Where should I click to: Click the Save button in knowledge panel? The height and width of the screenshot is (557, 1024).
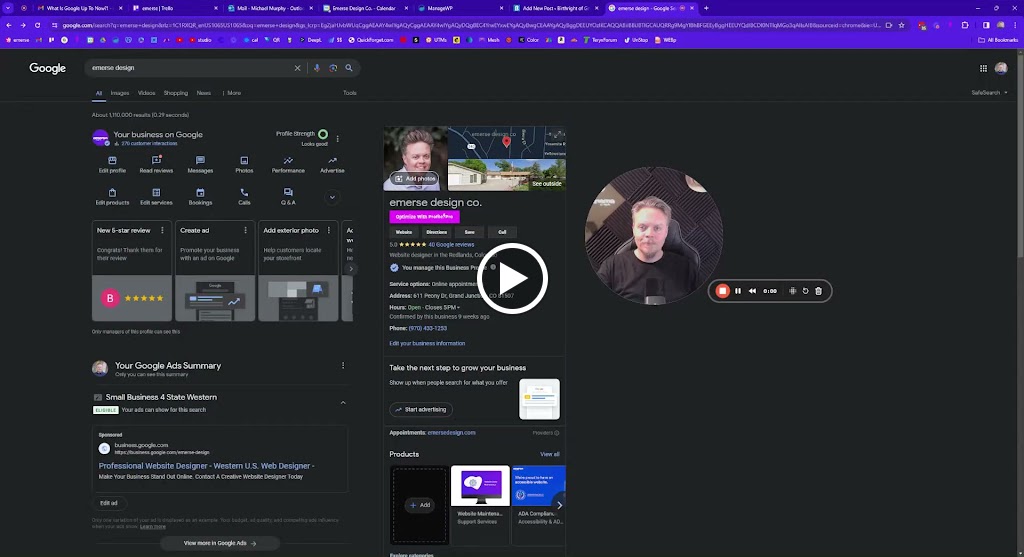470,232
